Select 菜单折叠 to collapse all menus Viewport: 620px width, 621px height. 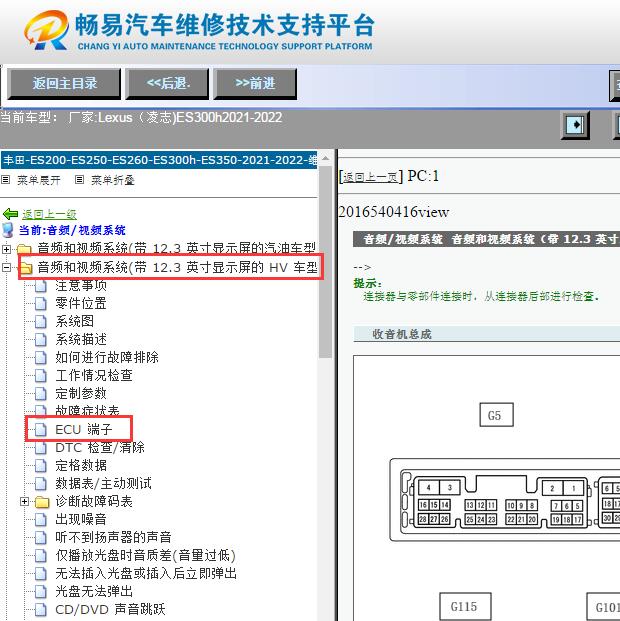pyautogui.click(x=113, y=181)
